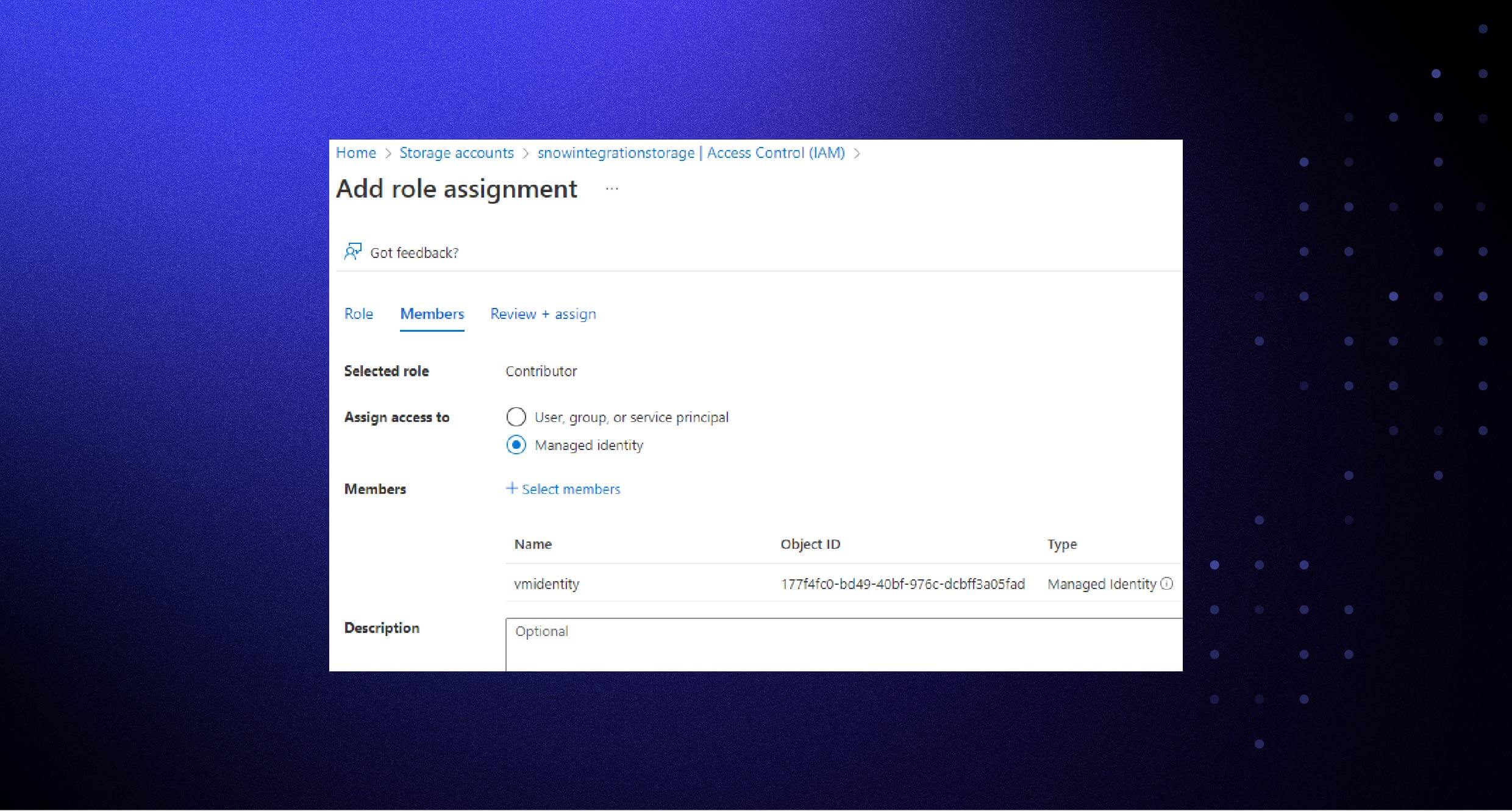Click the Object ID value of vmidentity
1512x811 pixels.
tap(902, 584)
